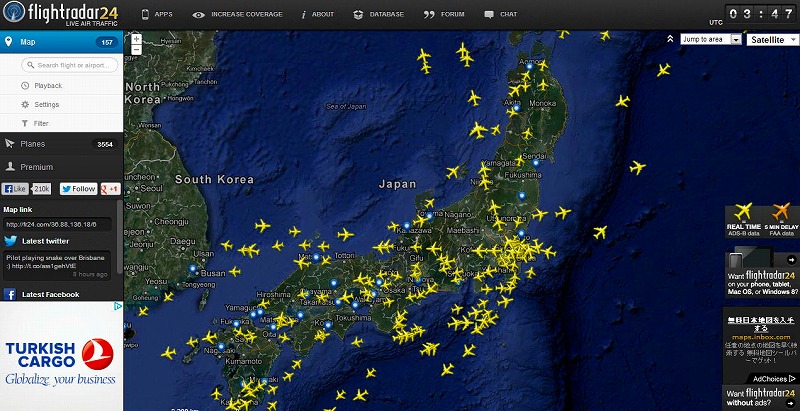The image size is (800, 411).
Task: Open Increase Coverage page
Action: coord(238,15)
